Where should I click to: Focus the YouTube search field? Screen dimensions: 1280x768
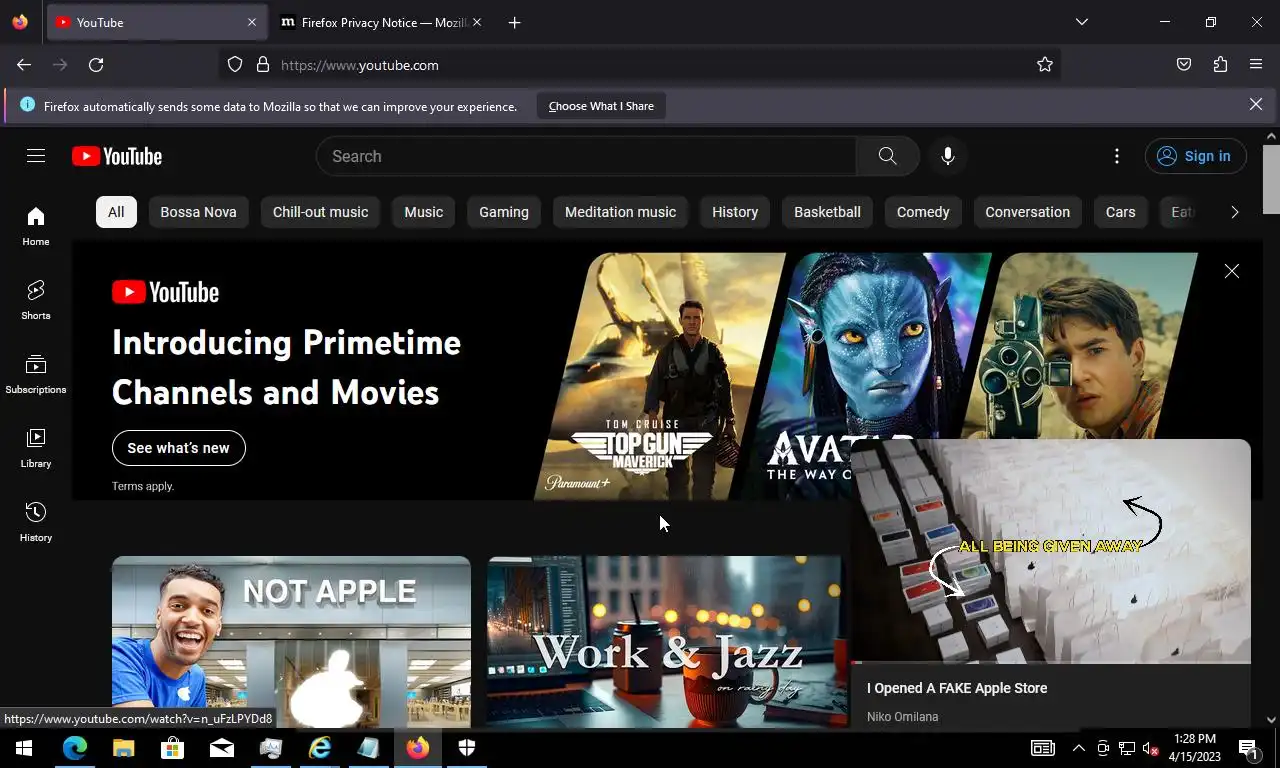[585, 156]
